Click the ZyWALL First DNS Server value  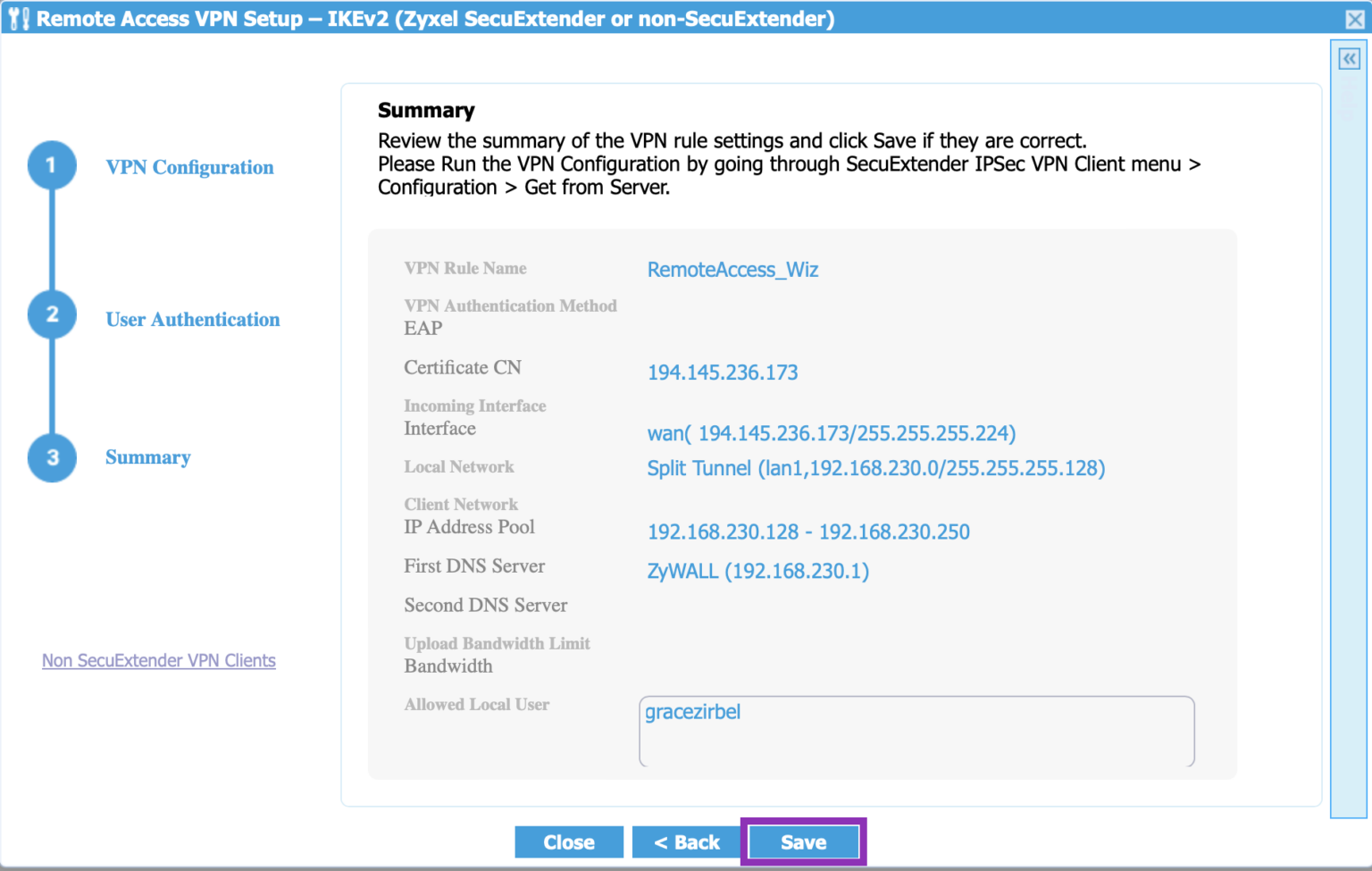[x=757, y=572]
